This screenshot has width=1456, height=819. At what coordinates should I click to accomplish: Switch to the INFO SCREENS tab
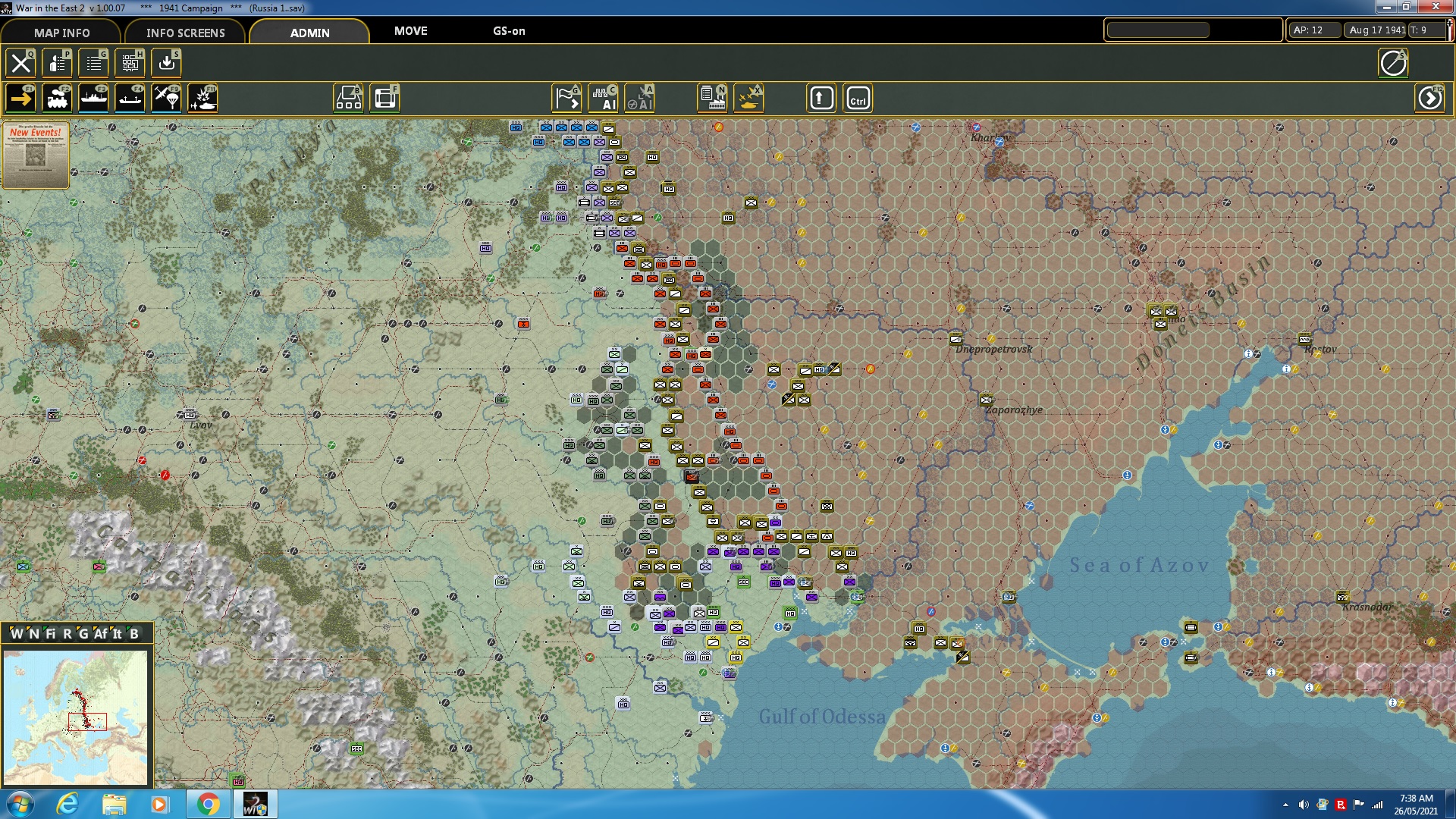click(185, 33)
